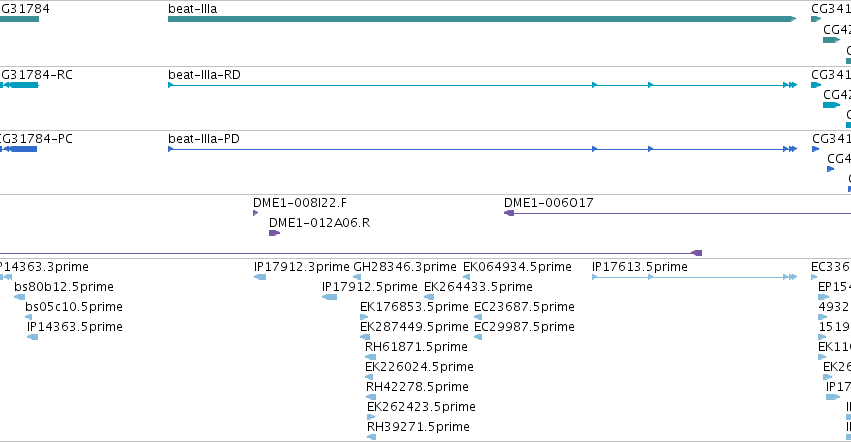Image resolution: width=851 pixels, height=442 pixels.
Task: Select the DME1-012A06.R label text
Action: point(320,223)
